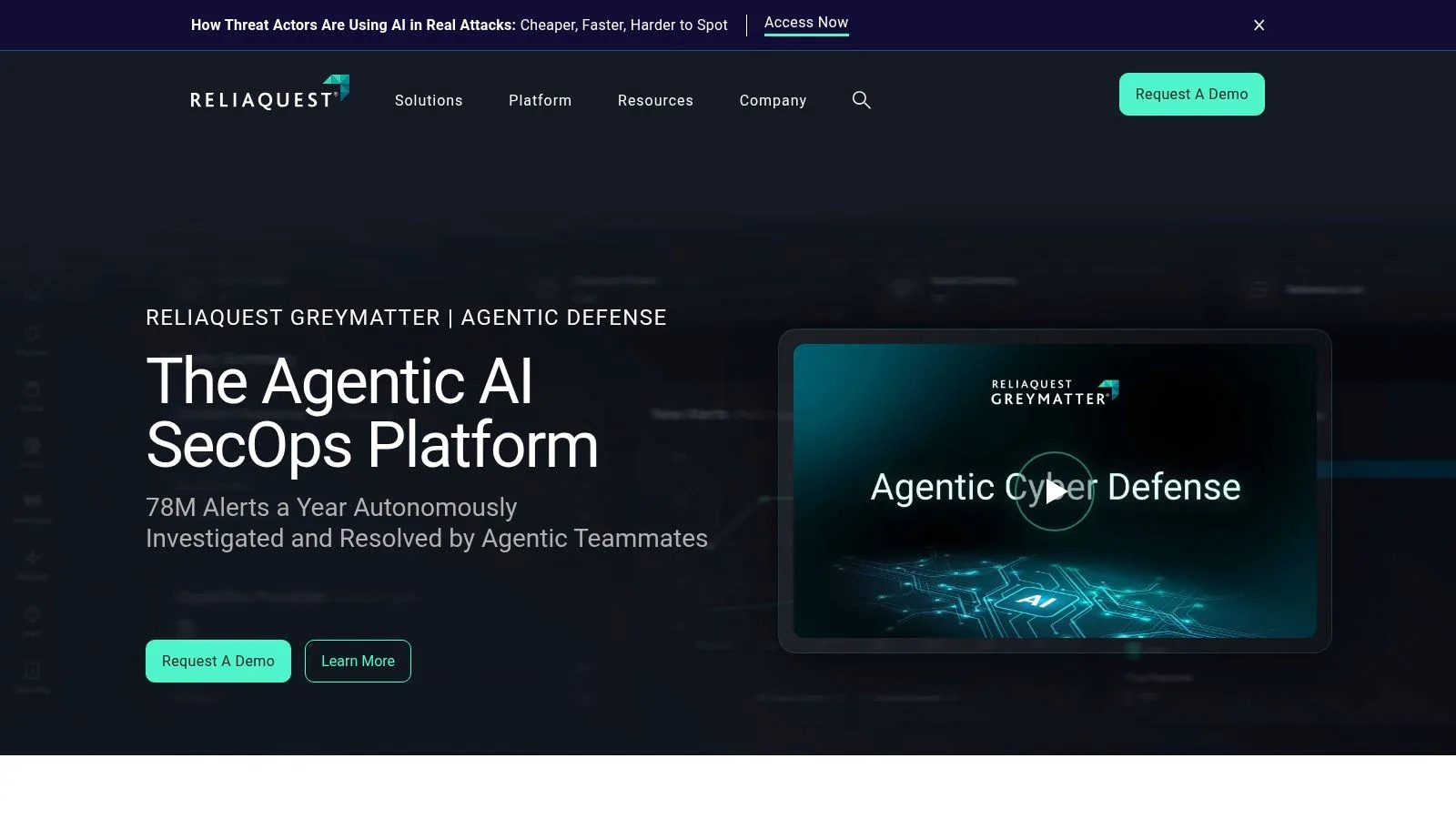Open the Platform menu
The width and height of the screenshot is (1456, 819).
click(540, 100)
